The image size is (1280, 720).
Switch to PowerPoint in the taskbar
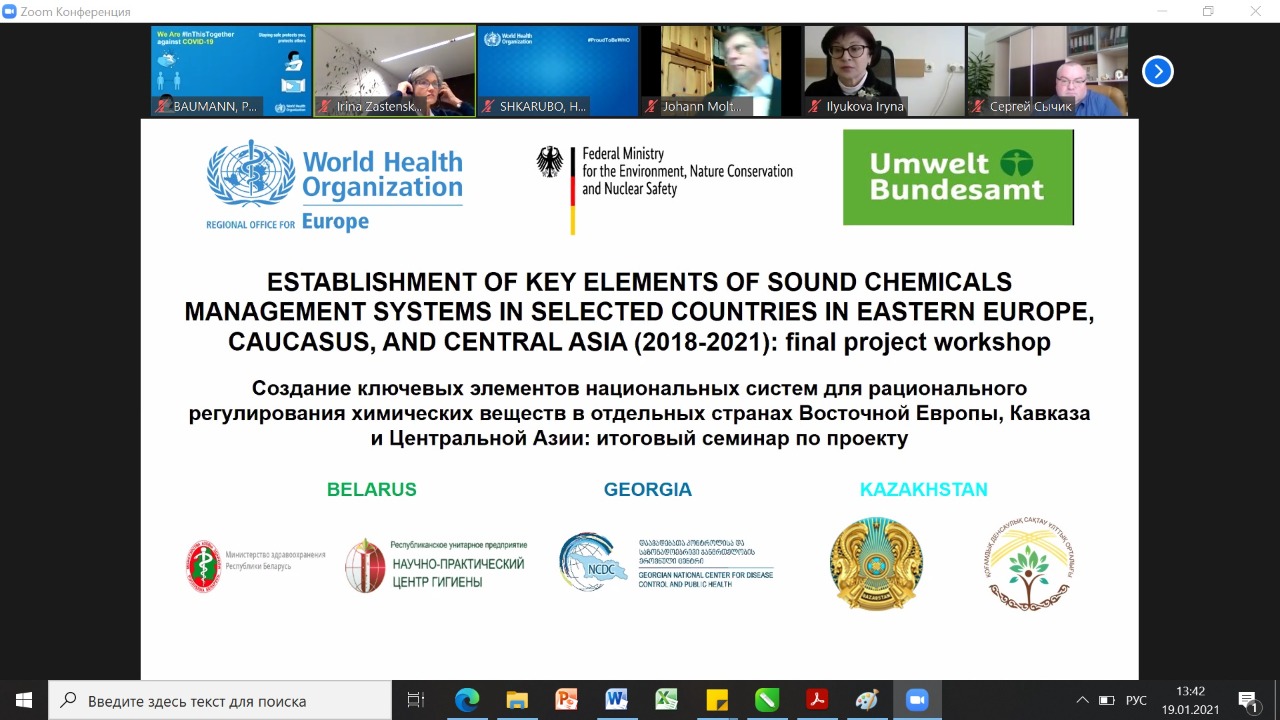[x=567, y=700]
